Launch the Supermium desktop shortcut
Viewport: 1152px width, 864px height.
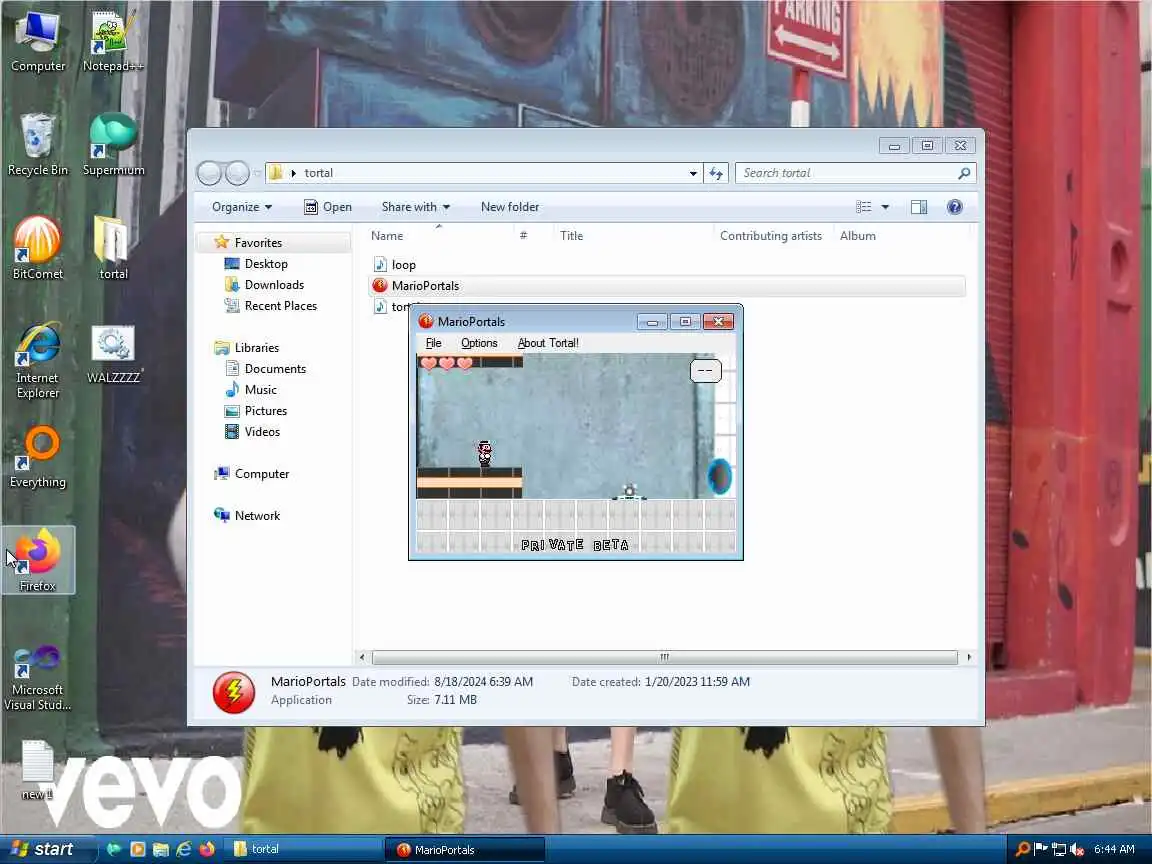(x=113, y=145)
